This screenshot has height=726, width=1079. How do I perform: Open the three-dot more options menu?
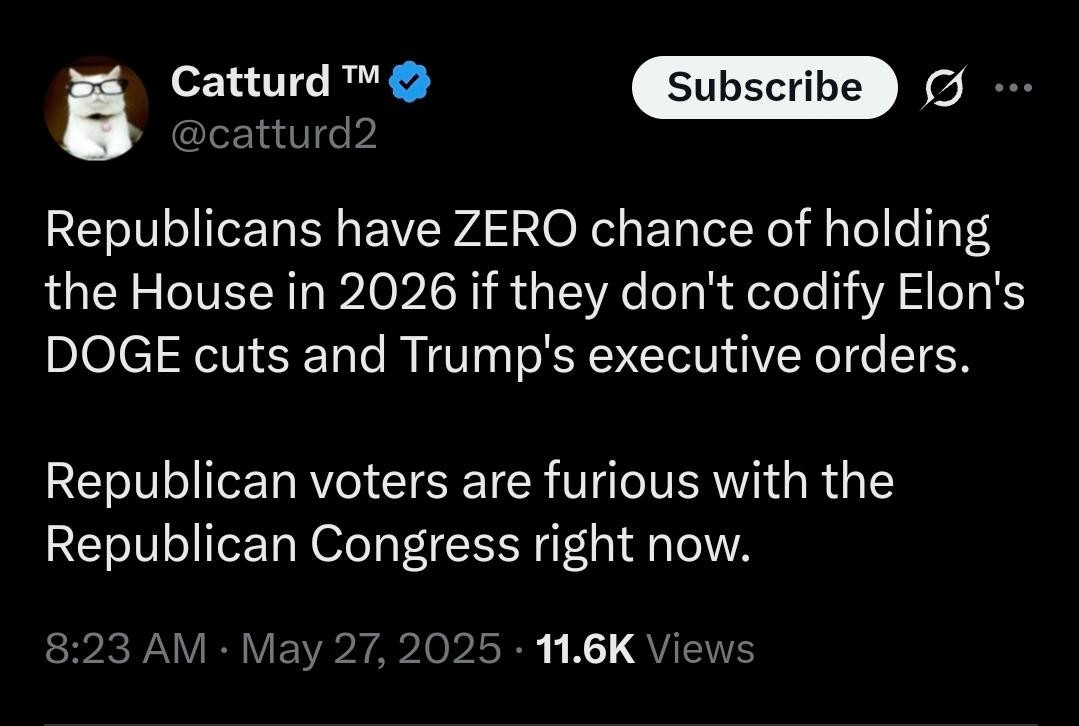[1013, 88]
